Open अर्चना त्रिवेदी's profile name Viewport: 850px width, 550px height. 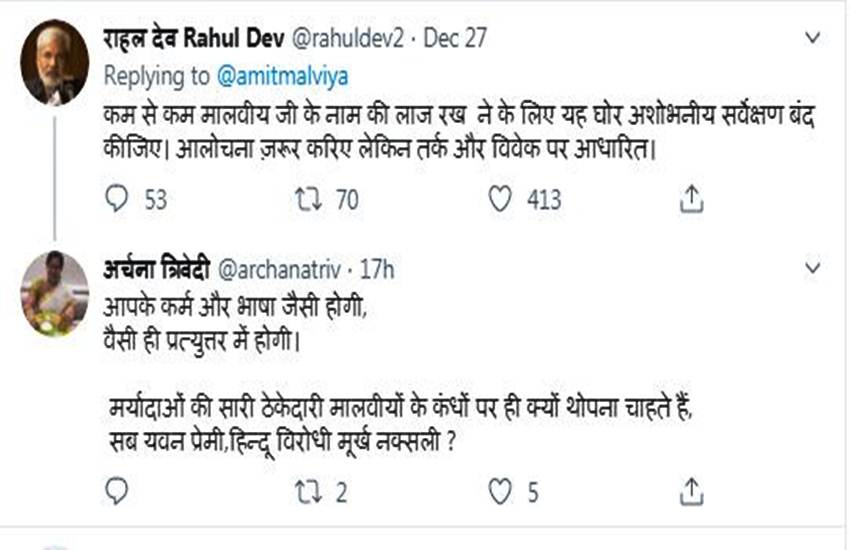[155, 269]
